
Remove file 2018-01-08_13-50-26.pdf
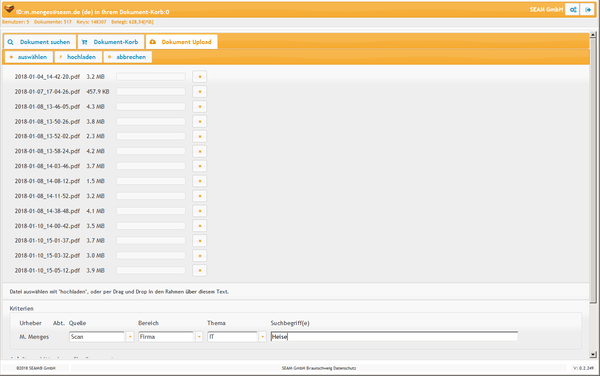pyautogui.click(x=199, y=121)
